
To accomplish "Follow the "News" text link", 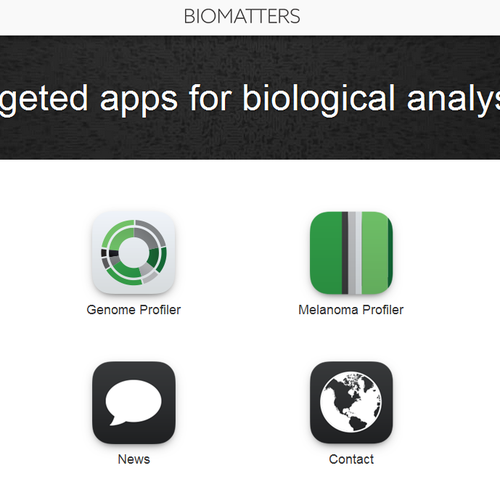I will point(134,459).
